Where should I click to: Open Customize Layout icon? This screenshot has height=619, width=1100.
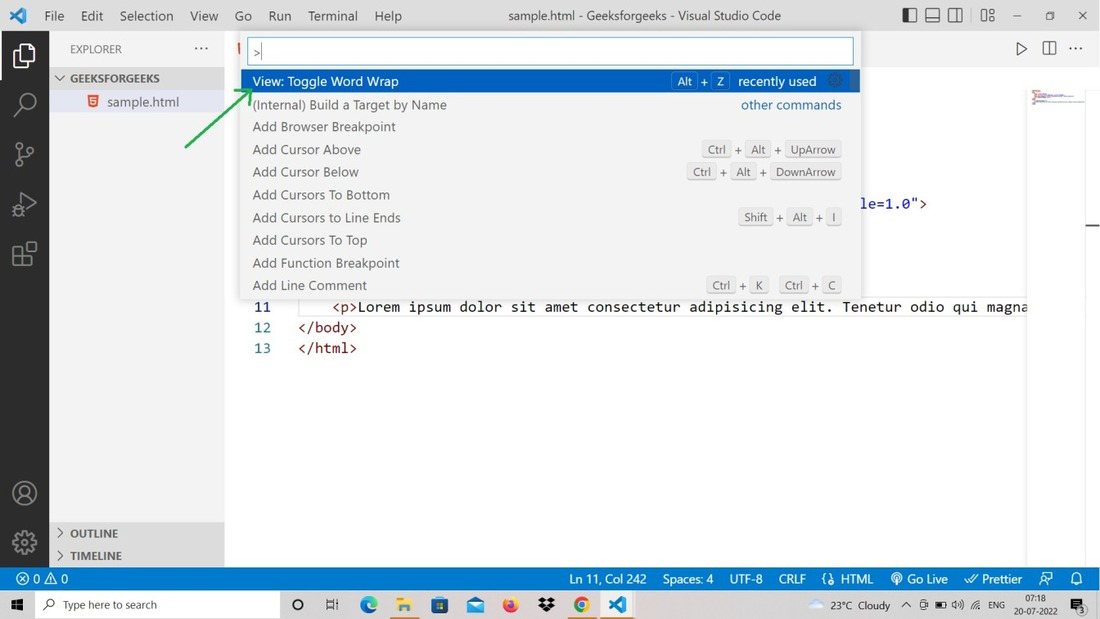click(x=988, y=15)
